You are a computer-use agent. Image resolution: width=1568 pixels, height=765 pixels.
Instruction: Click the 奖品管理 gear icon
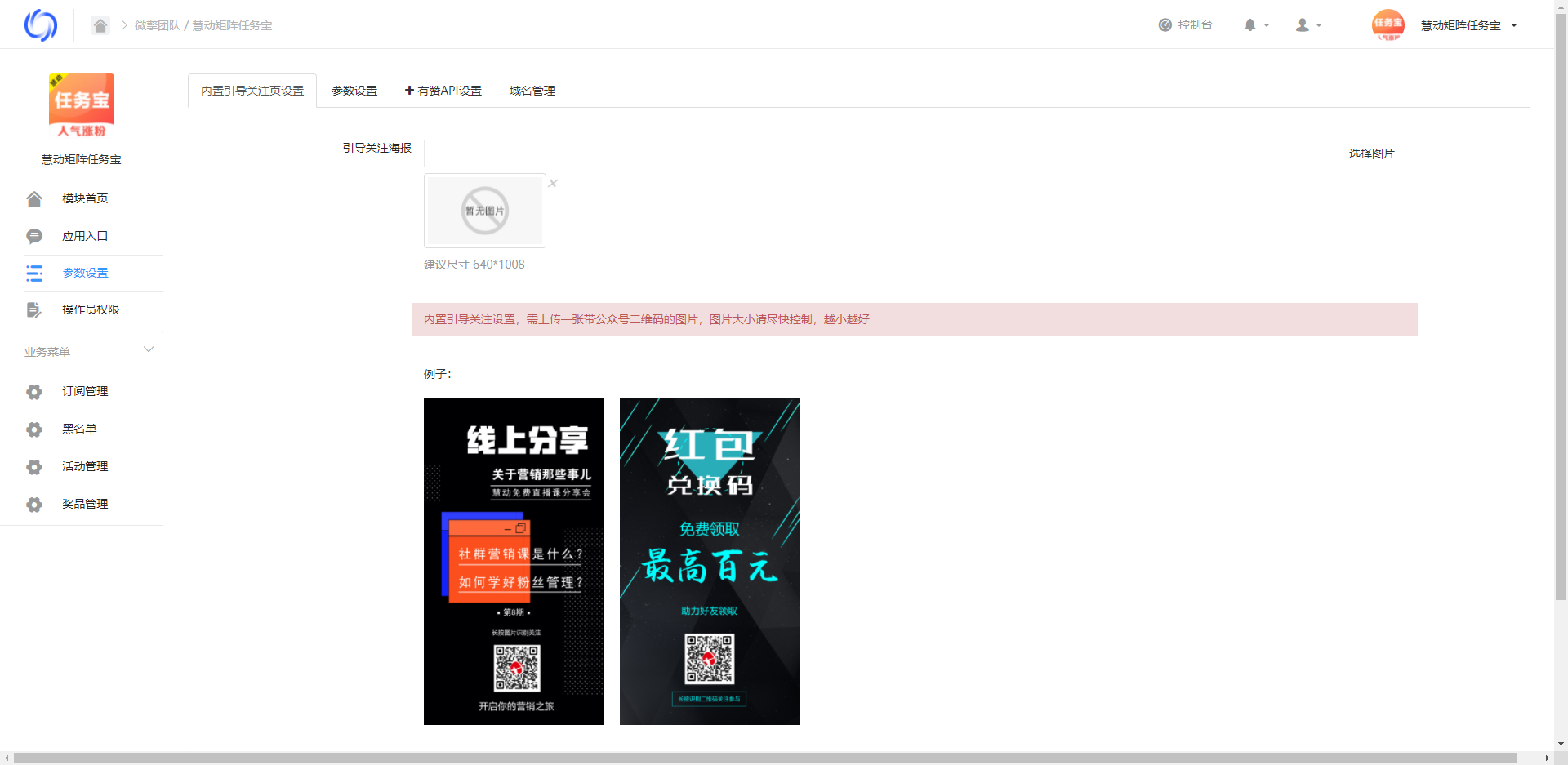tap(34, 505)
